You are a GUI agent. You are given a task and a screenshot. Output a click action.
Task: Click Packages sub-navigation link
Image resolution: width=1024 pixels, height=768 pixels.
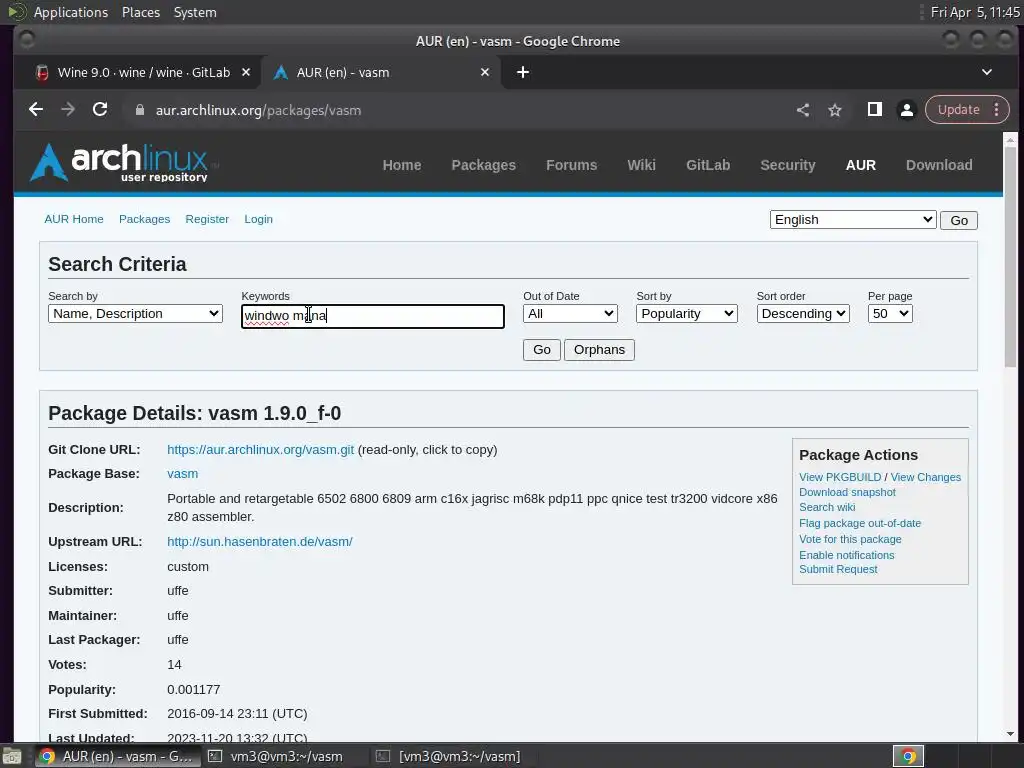[144, 219]
